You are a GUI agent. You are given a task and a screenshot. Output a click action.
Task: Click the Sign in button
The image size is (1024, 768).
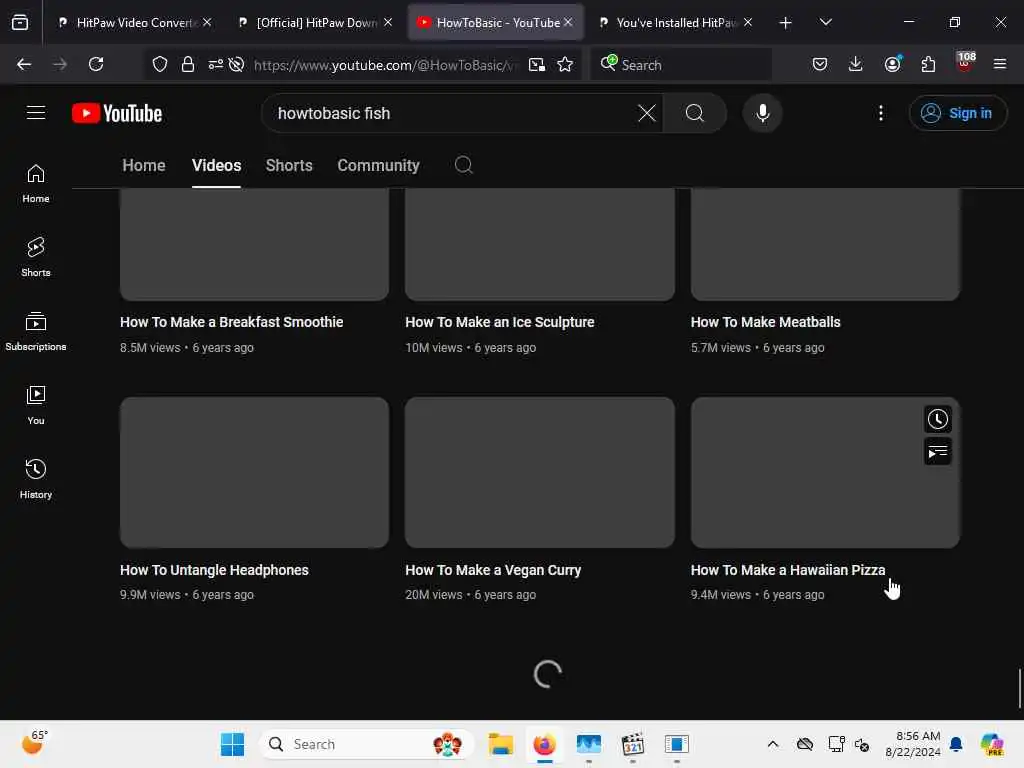click(x=957, y=113)
